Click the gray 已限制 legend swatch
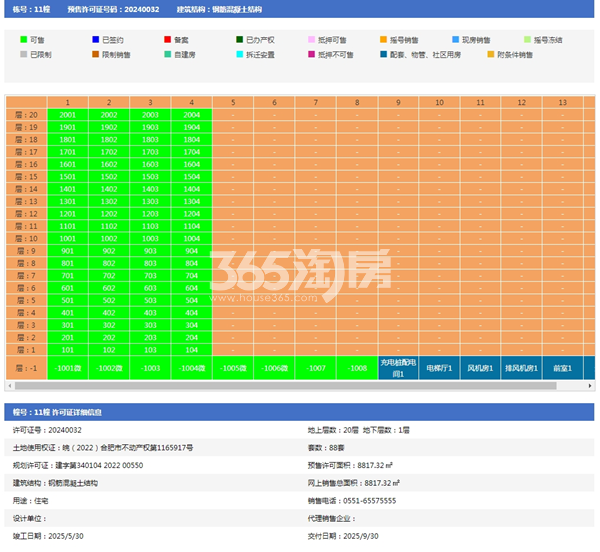600x552 pixels. [23, 54]
